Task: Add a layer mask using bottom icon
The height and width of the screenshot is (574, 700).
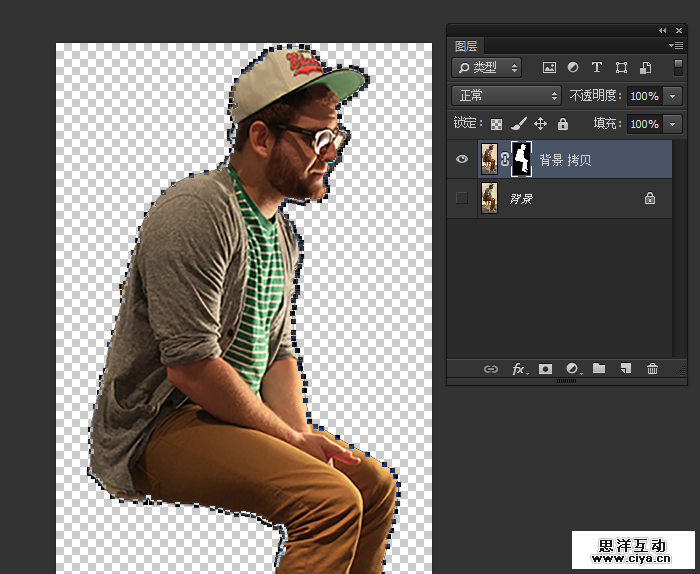Action: point(545,369)
